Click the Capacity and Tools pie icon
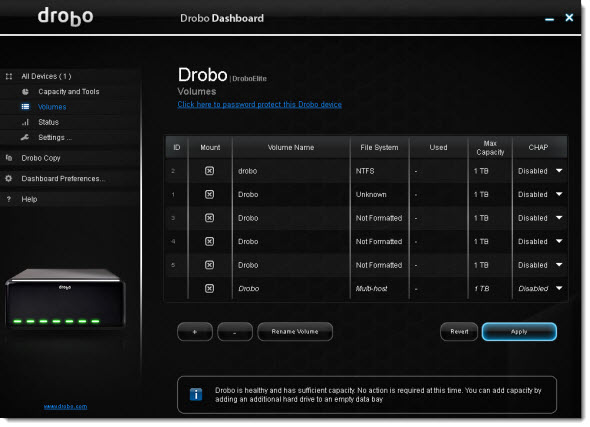This screenshot has height=427, width=590. coord(25,91)
